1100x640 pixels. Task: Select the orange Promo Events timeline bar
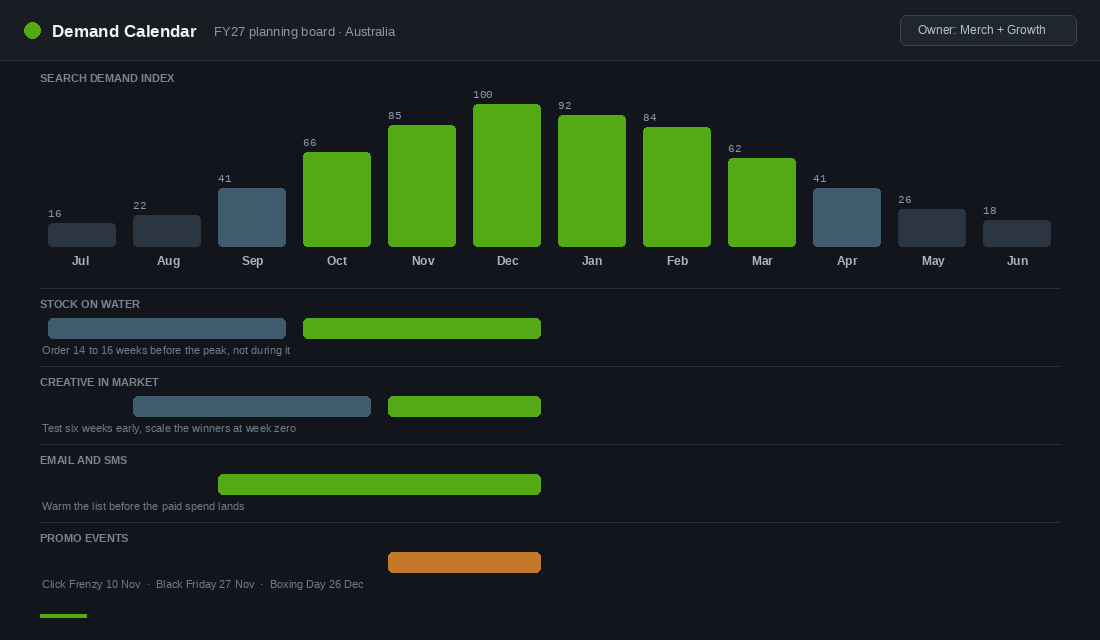pyautogui.click(x=464, y=562)
